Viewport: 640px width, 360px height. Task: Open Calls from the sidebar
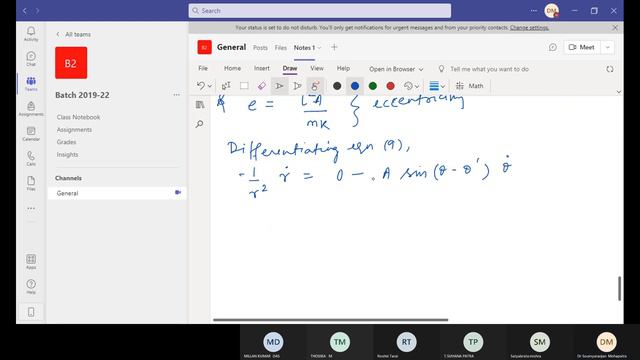(x=31, y=158)
